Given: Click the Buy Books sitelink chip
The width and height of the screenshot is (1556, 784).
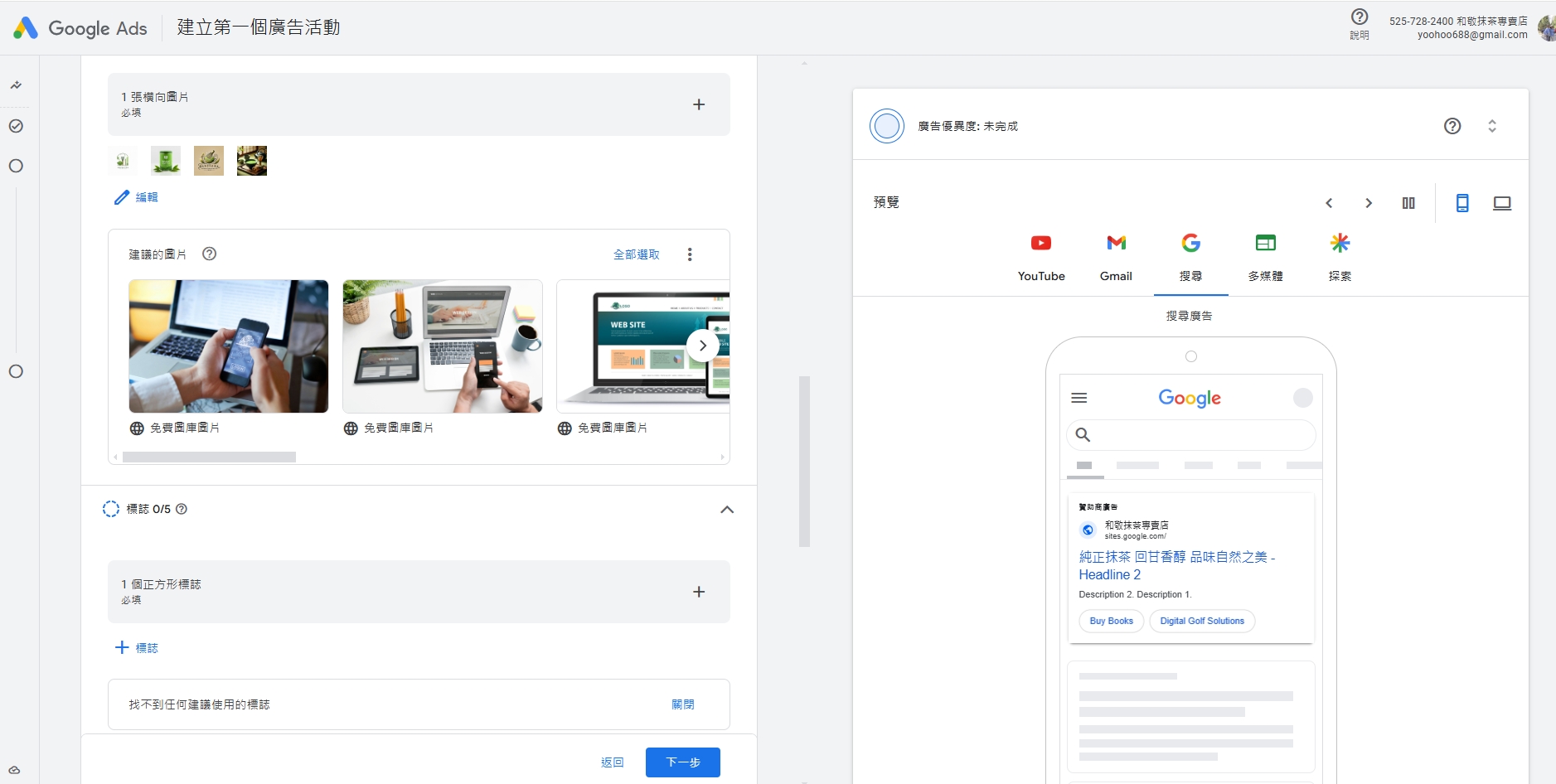Looking at the screenshot, I should coord(1112,621).
